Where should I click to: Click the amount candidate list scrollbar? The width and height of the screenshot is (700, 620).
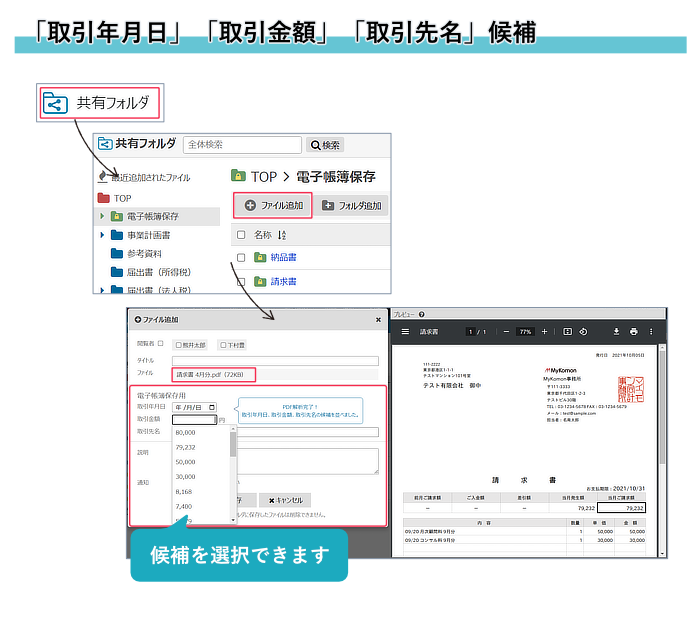tap(234, 470)
